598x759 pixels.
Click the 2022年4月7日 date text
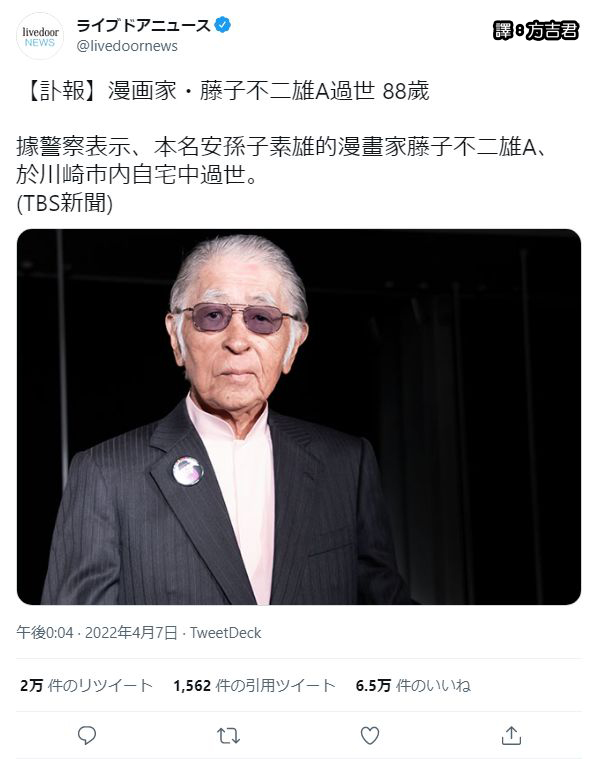pos(131,633)
